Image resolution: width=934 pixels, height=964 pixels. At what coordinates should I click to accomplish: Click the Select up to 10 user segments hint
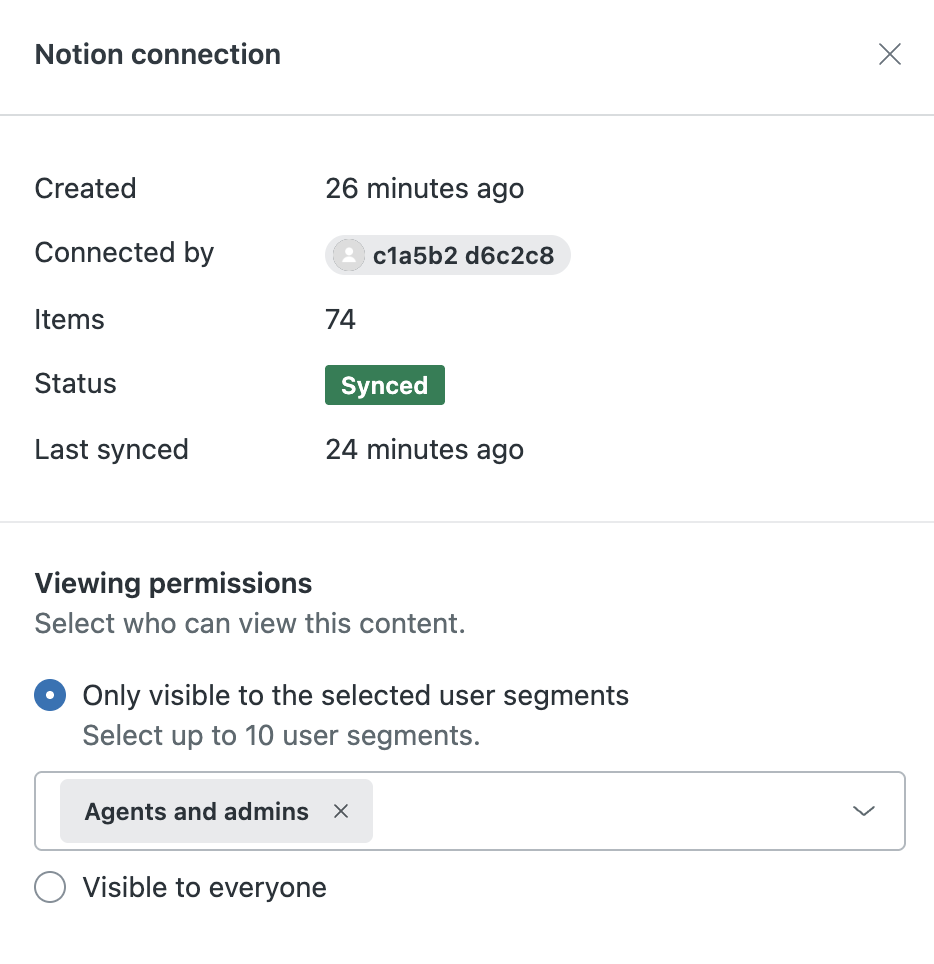tap(281, 736)
